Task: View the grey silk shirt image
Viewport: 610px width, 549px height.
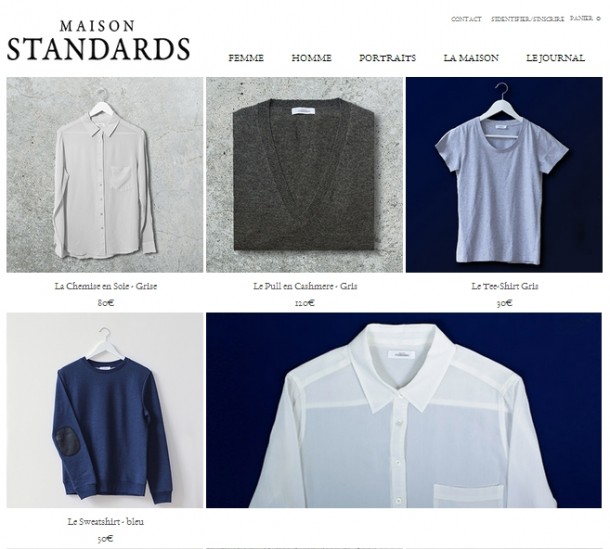Action: (105, 175)
